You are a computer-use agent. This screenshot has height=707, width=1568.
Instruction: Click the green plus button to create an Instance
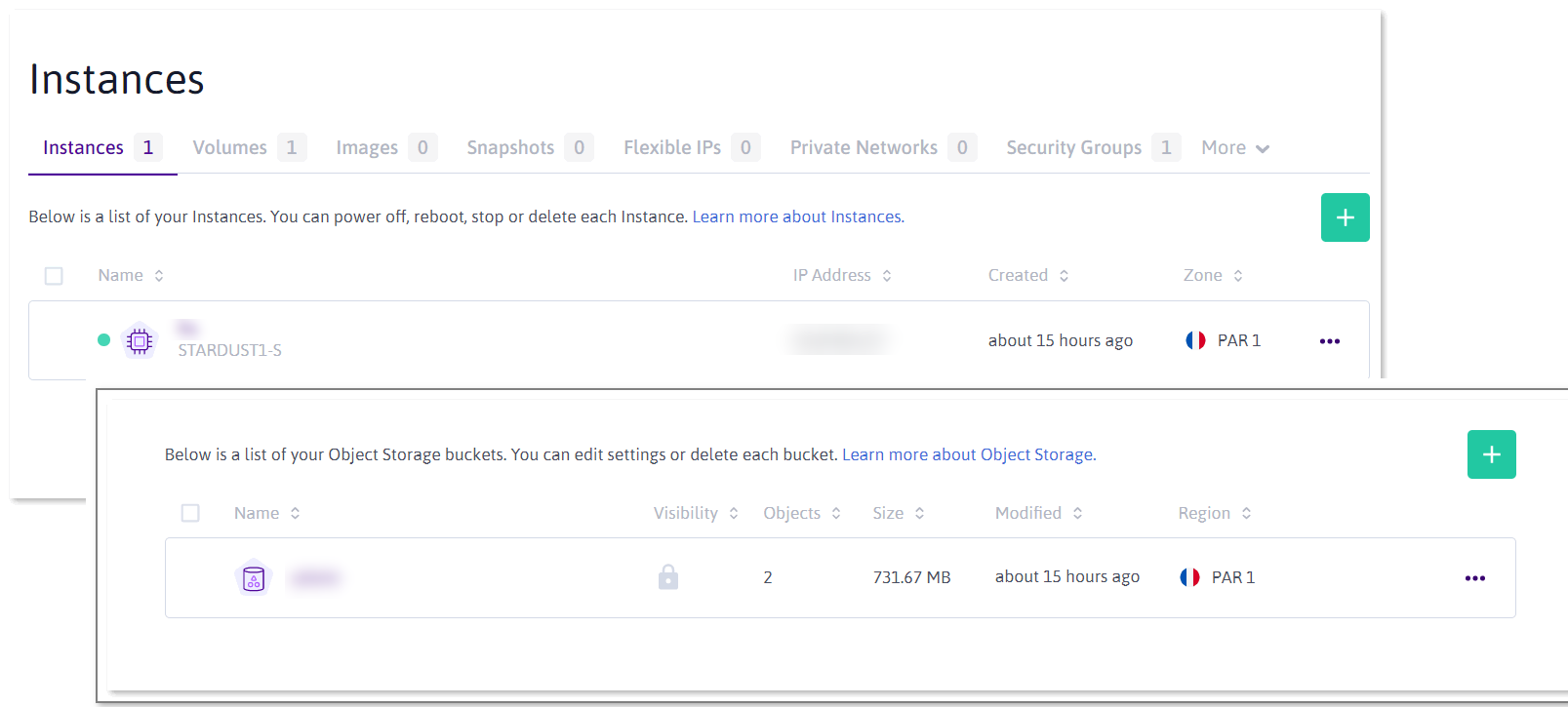pos(1345,217)
